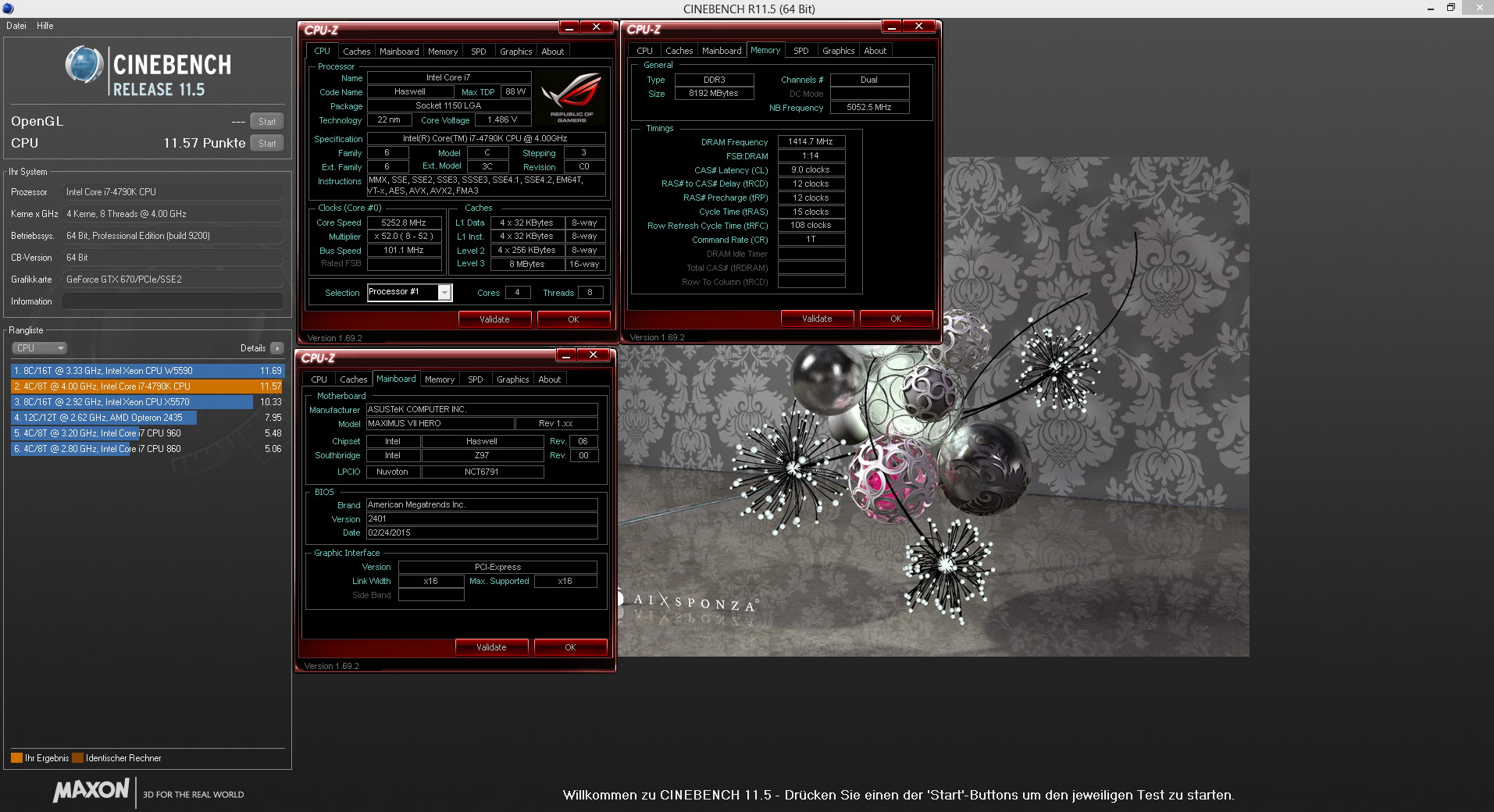Image resolution: width=1494 pixels, height=812 pixels.
Task: Click OK in the Memory CPU-Z window
Action: click(896, 319)
